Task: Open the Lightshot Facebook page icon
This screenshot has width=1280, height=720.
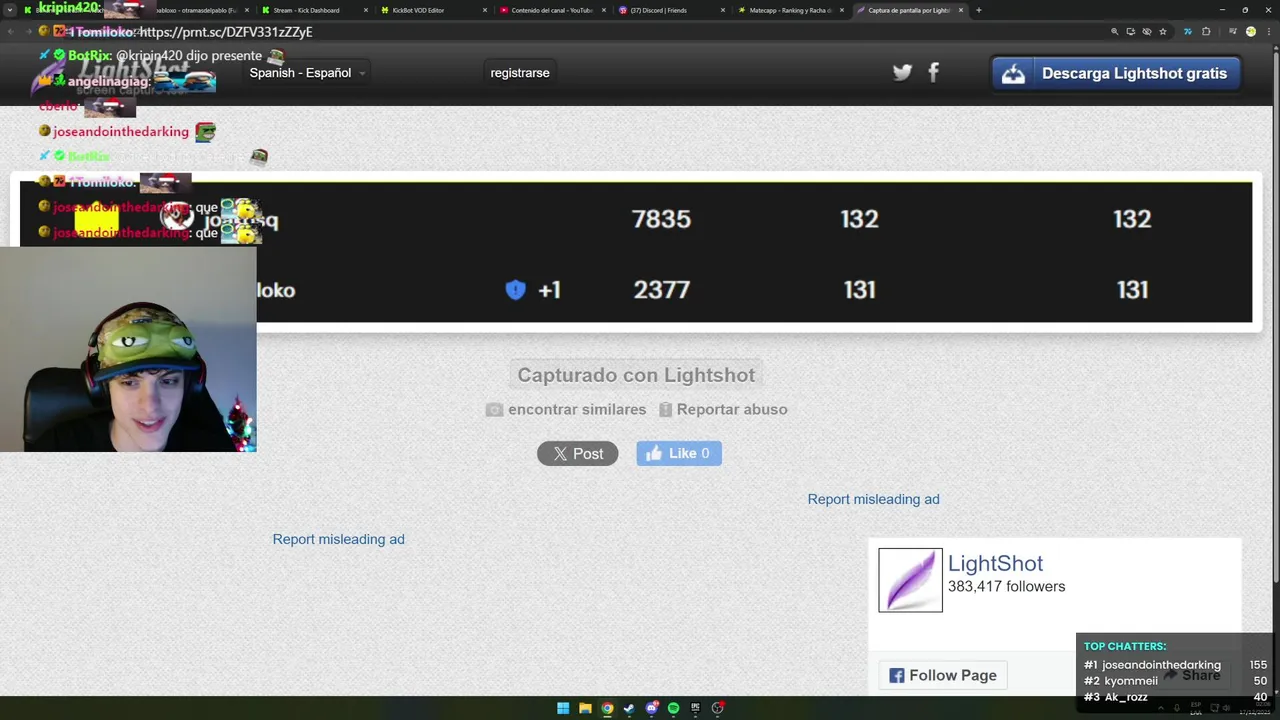Action: [x=933, y=72]
